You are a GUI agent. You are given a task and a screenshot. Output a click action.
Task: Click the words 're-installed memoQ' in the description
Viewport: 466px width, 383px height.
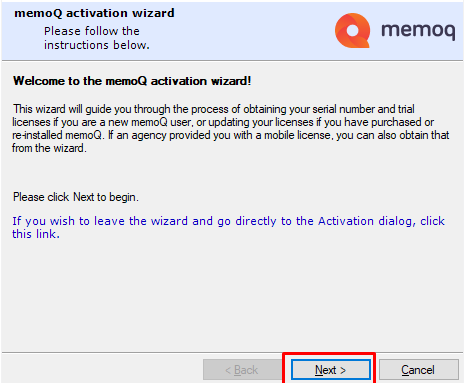[x=57, y=135]
